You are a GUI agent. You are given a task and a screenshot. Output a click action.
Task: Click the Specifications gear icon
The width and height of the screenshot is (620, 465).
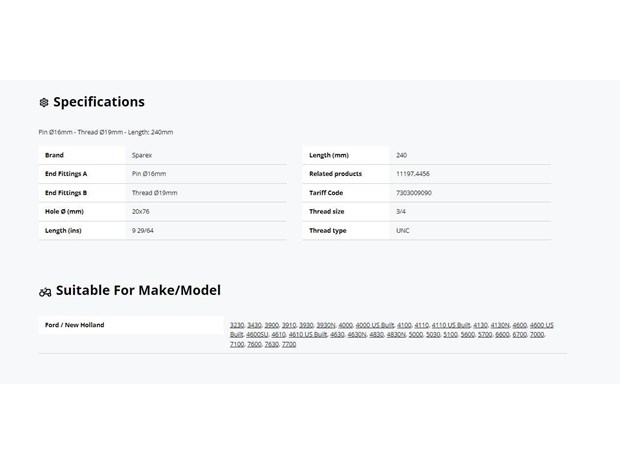[x=44, y=102]
